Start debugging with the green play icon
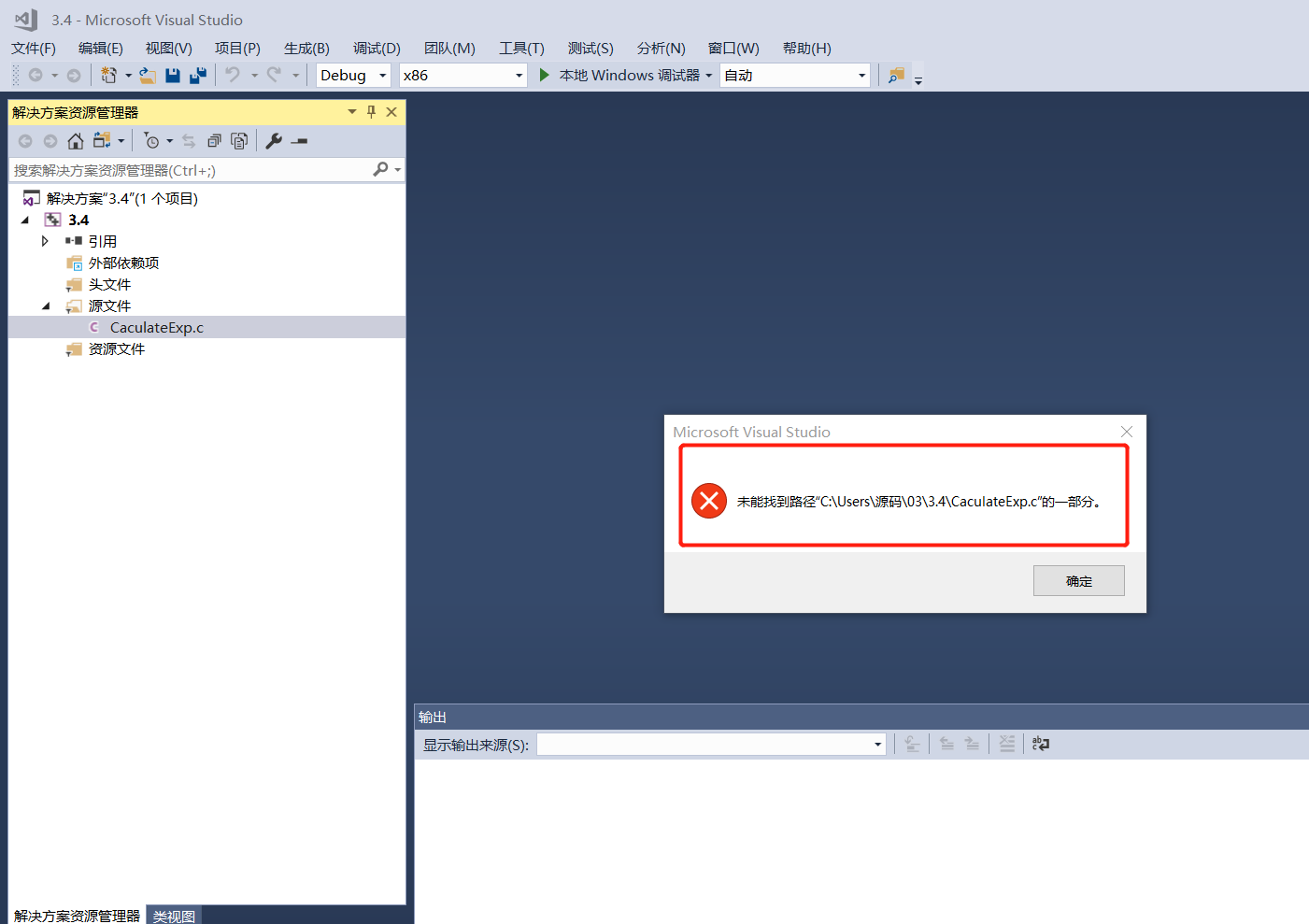Viewport: 1309px width, 924px height. coord(544,75)
